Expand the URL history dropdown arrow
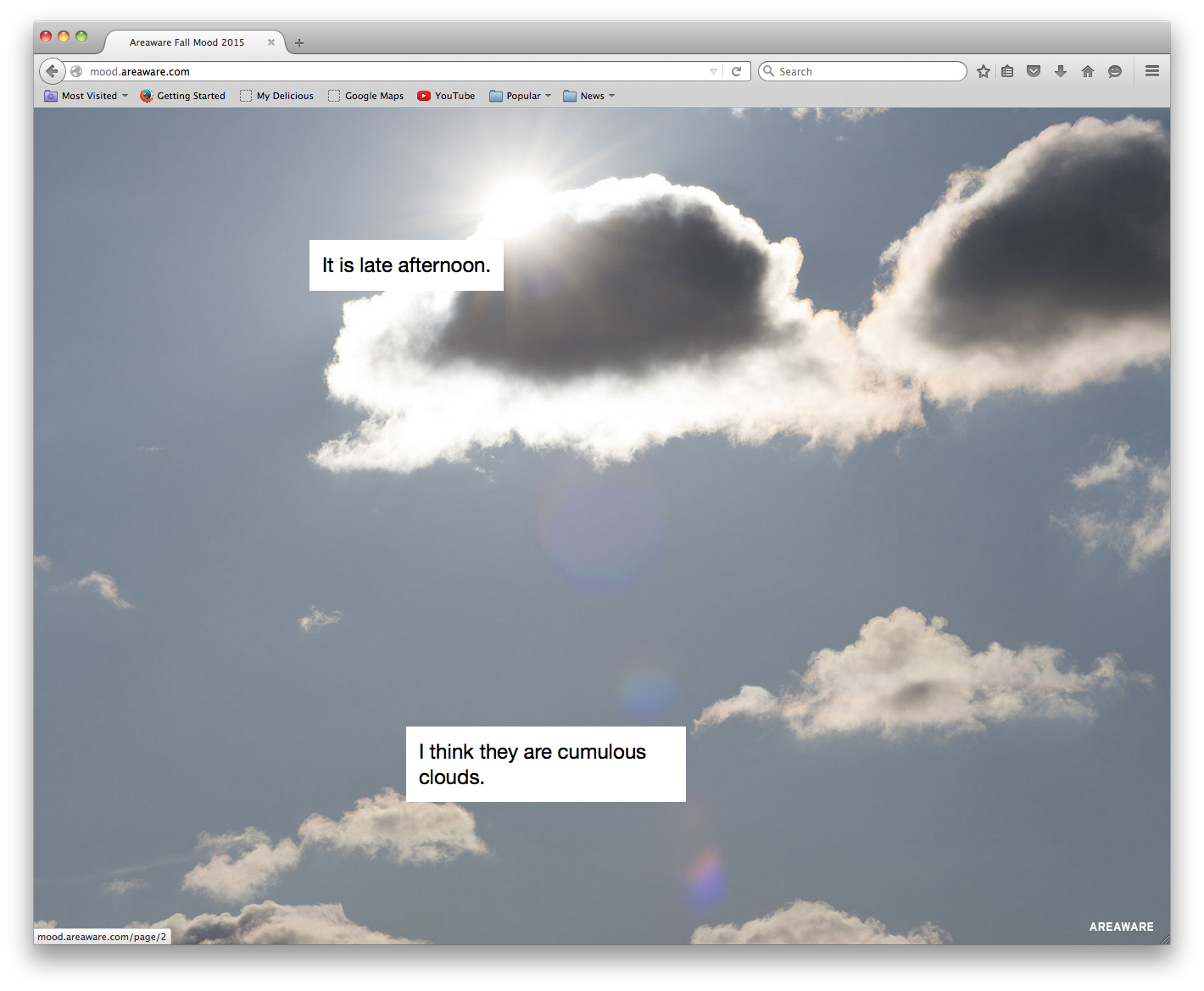Screen dimensions: 1204x991 pyautogui.click(x=713, y=71)
